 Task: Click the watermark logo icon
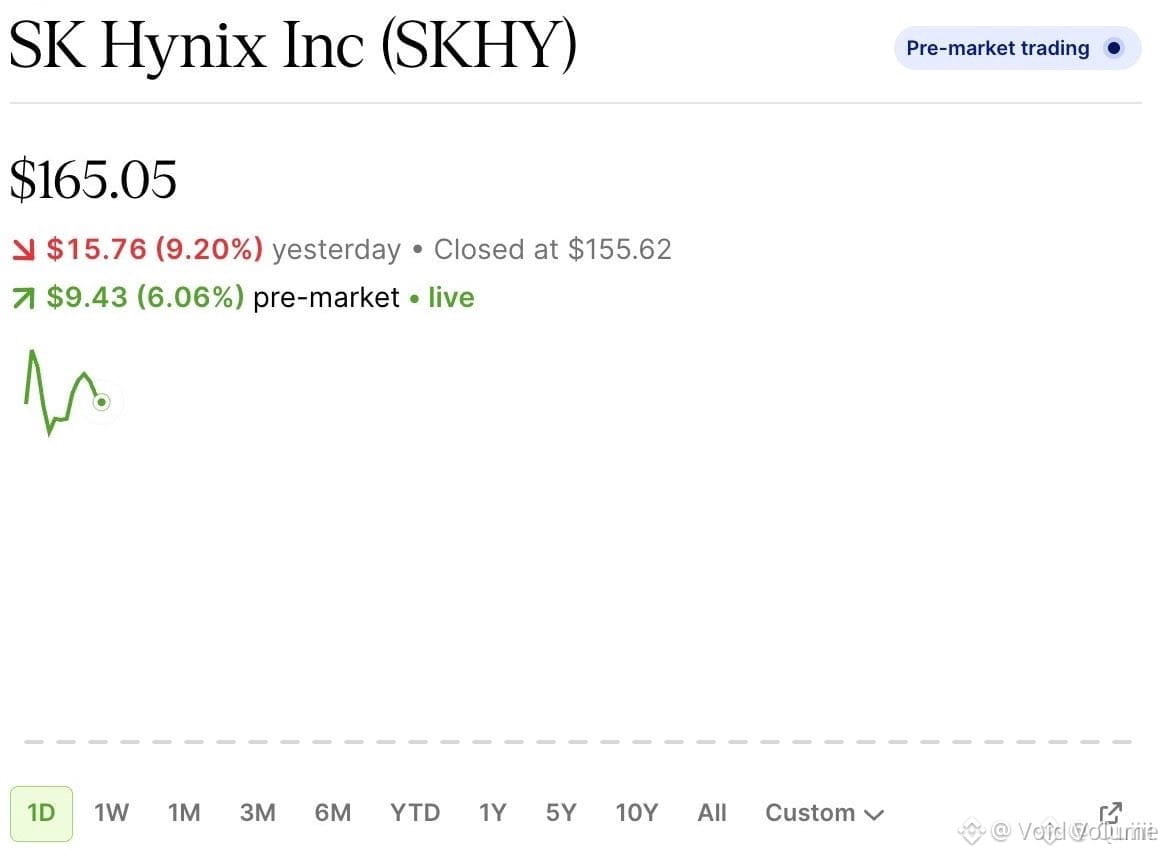tap(971, 831)
